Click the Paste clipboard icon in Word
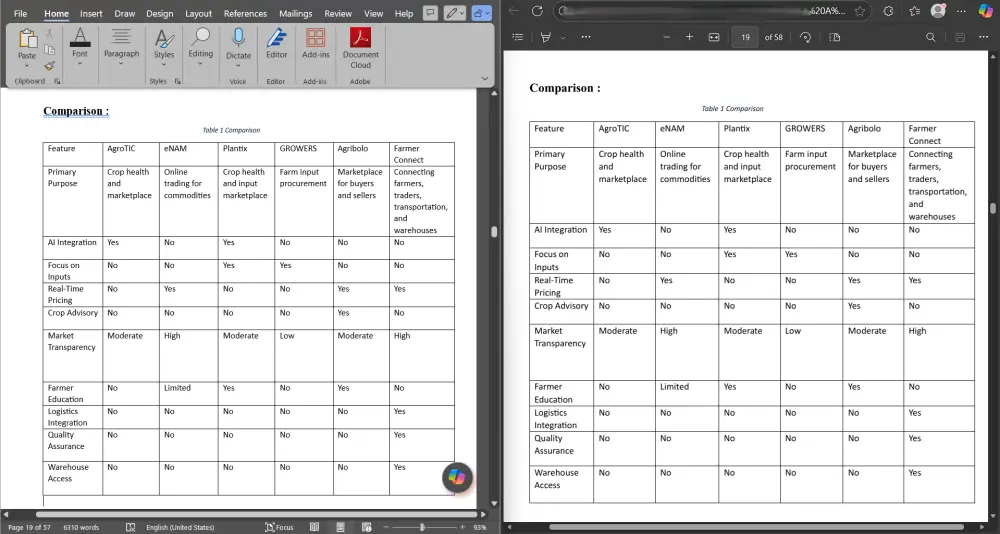Screen dimensions: 1000x534 tap(27, 38)
